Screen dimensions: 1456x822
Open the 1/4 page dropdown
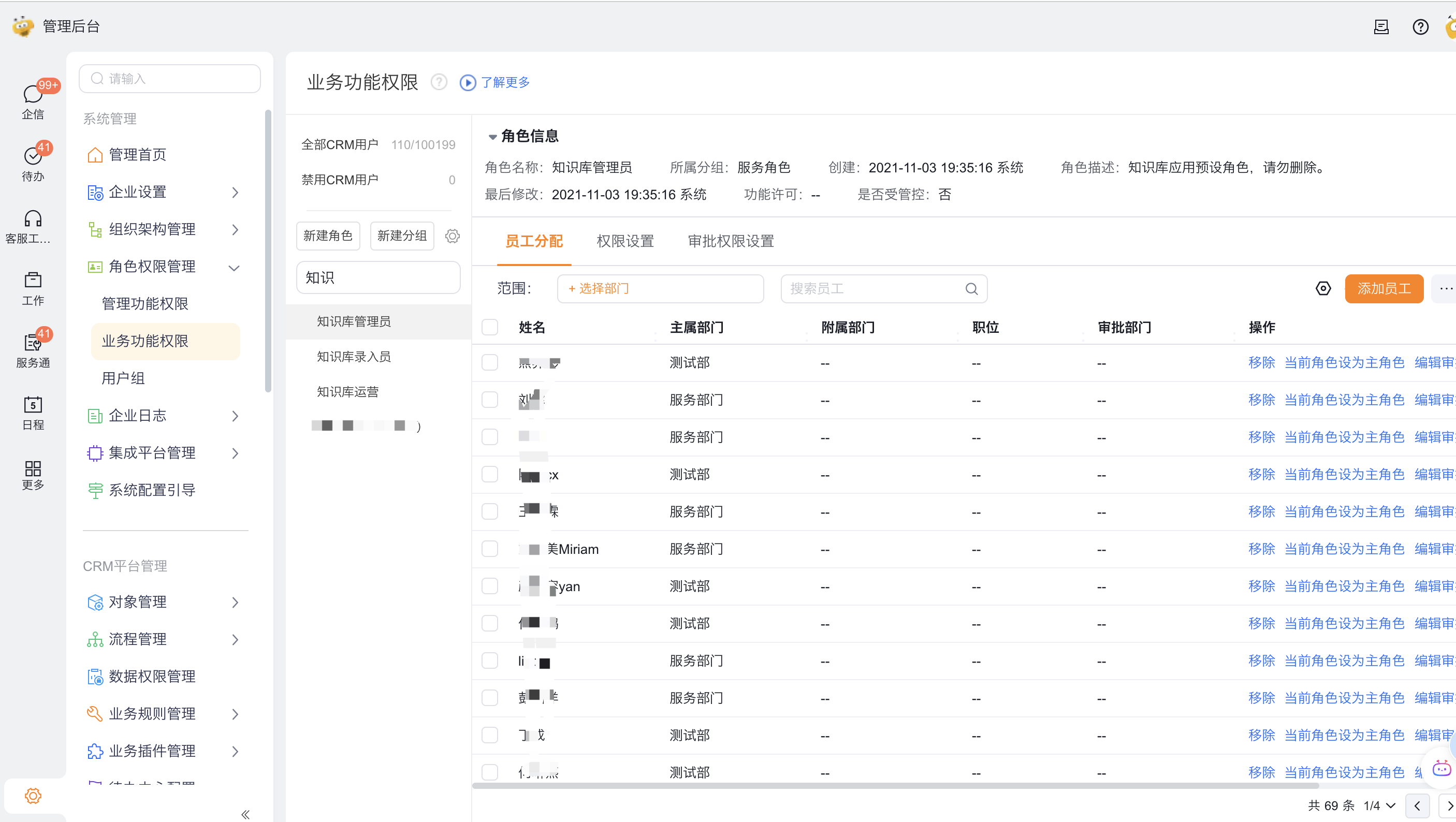[x=1379, y=805]
